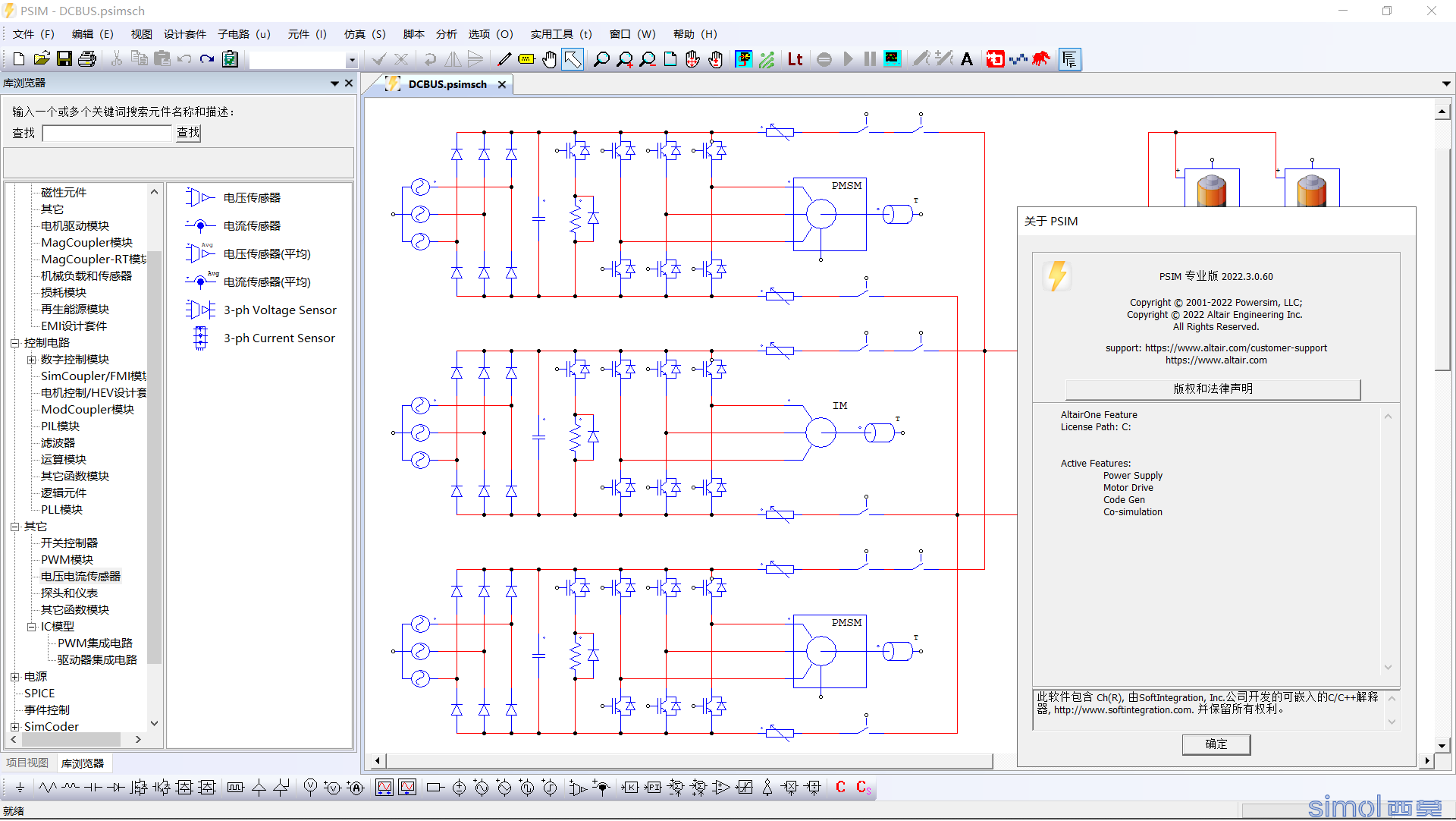Image resolution: width=1456 pixels, height=821 pixels.
Task: Choose the selection arrow tool
Action: click(573, 59)
